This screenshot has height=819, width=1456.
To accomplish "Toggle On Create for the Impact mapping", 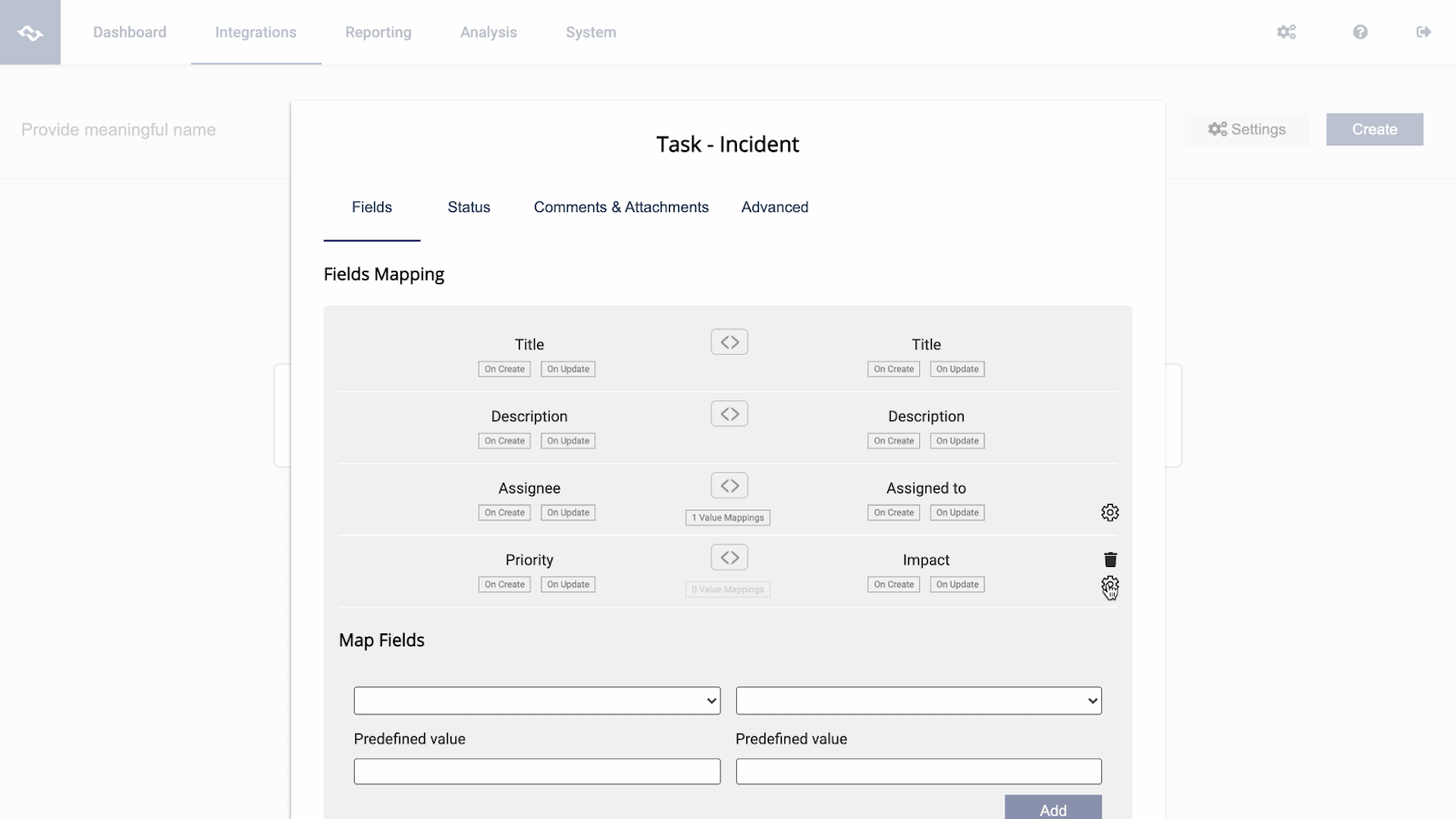I will tap(893, 584).
